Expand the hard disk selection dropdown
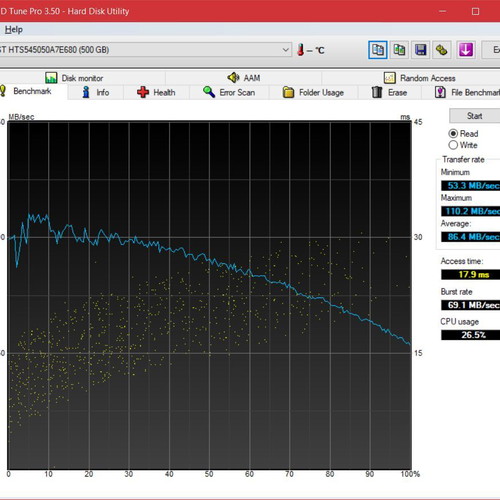This screenshot has height=500, width=500. (x=286, y=50)
